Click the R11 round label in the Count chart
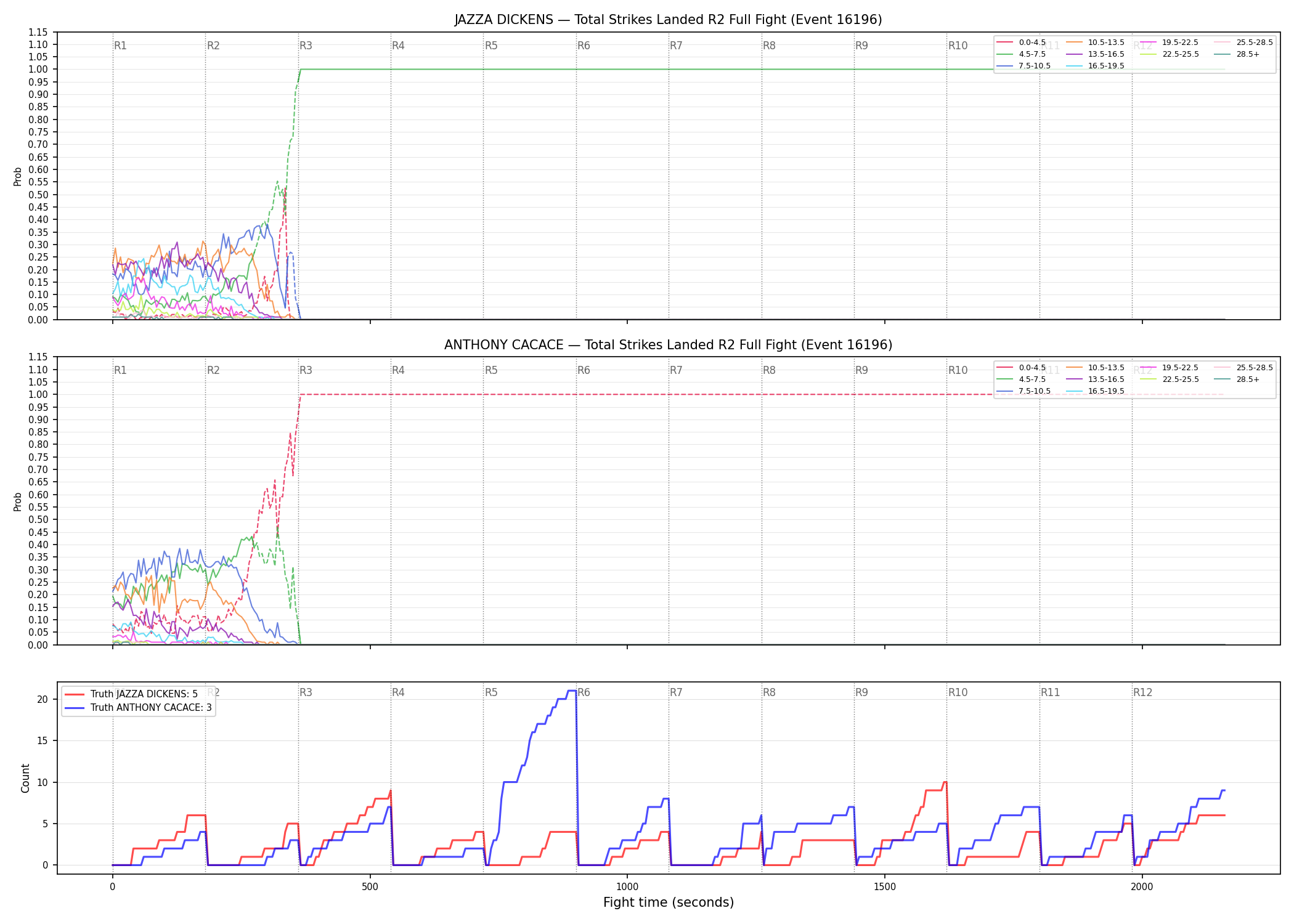Viewport: 1294px width, 924px height. tap(1051, 692)
